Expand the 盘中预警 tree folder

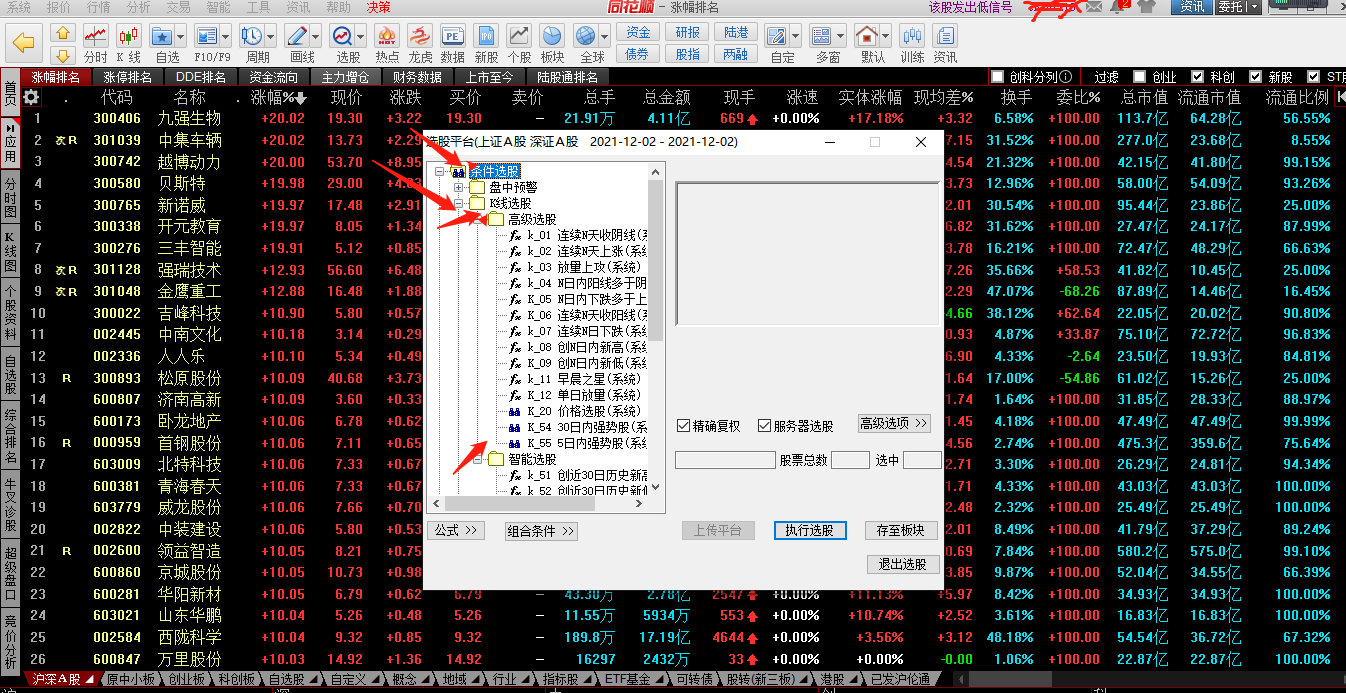pyautogui.click(x=459, y=187)
